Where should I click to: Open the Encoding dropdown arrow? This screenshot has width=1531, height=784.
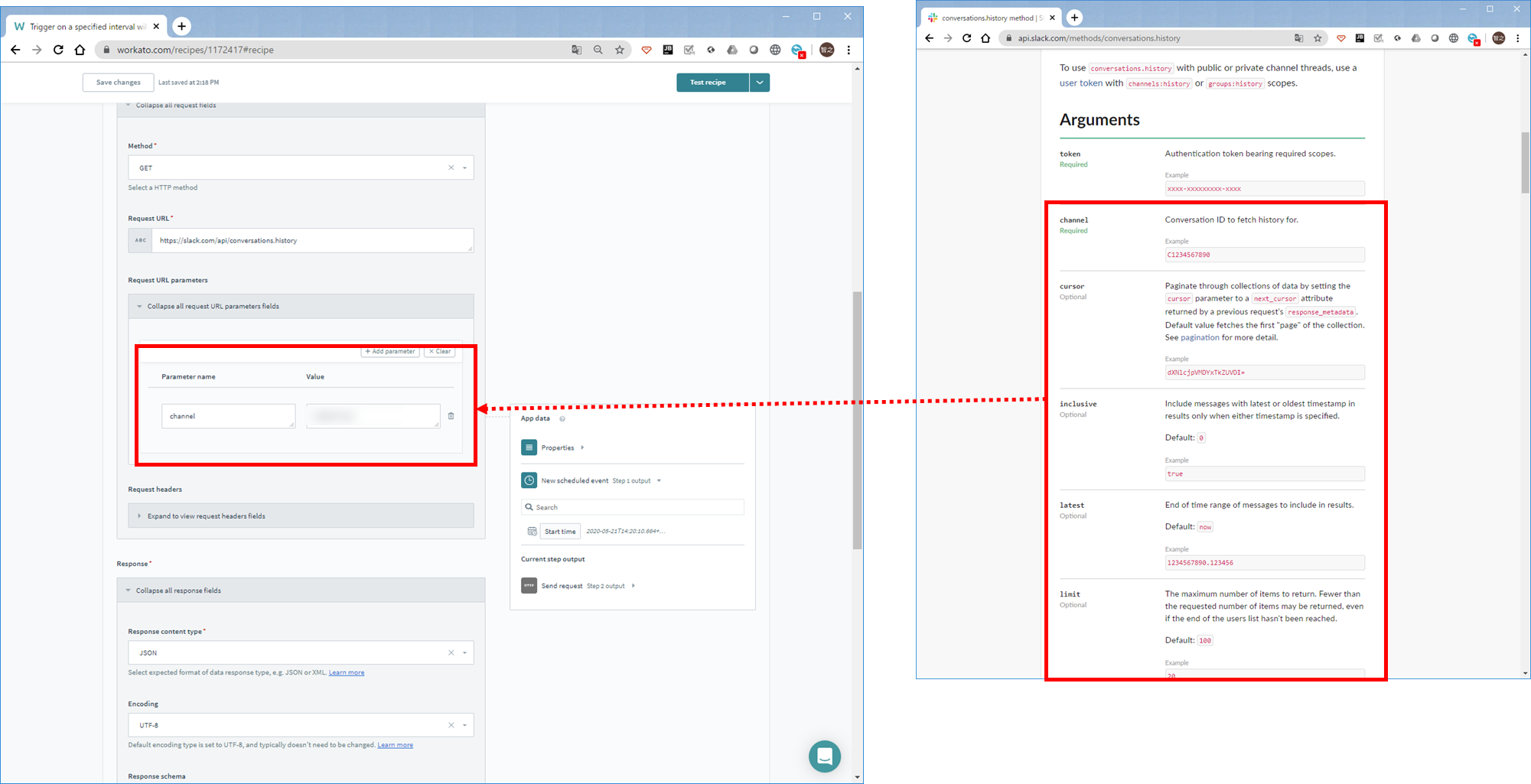click(464, 725)
